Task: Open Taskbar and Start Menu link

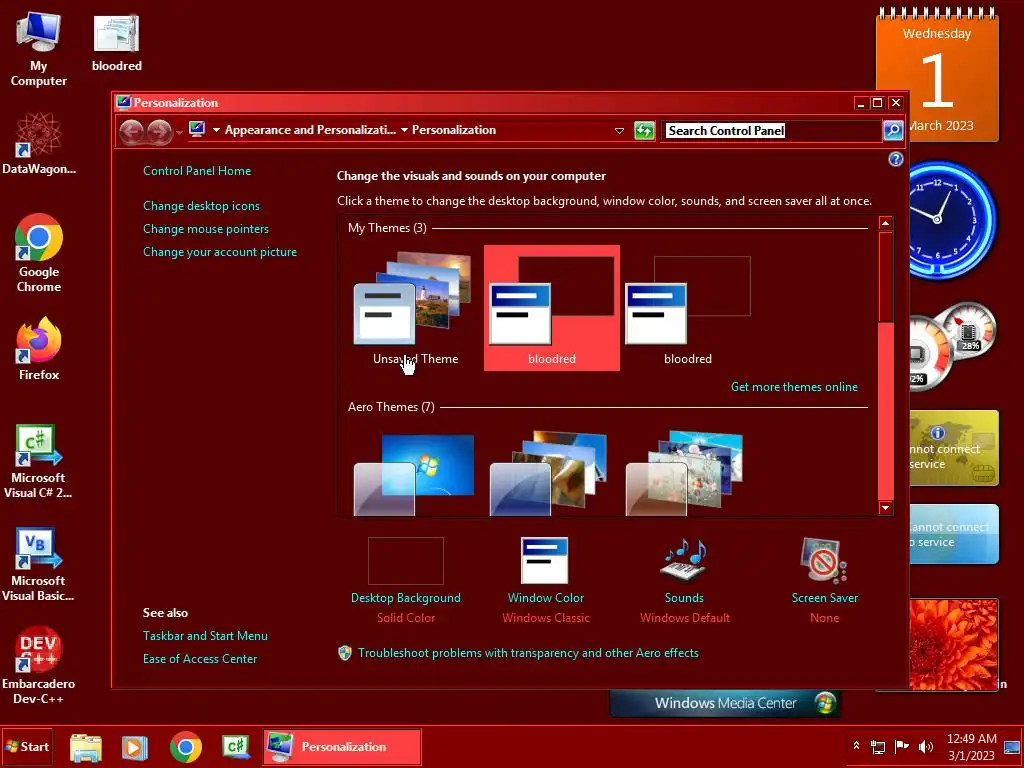Action: (x=205, y=635)
